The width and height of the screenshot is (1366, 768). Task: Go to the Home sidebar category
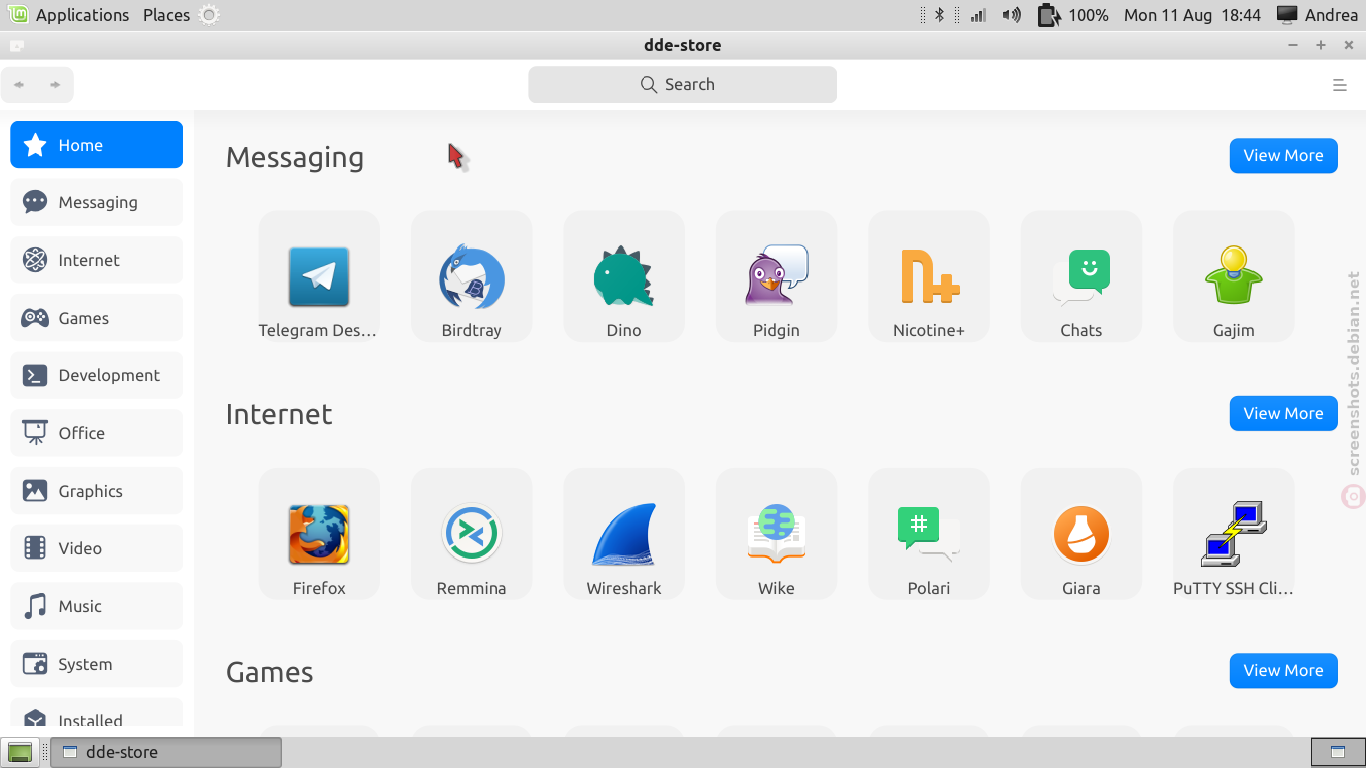(x=97, y=145)
